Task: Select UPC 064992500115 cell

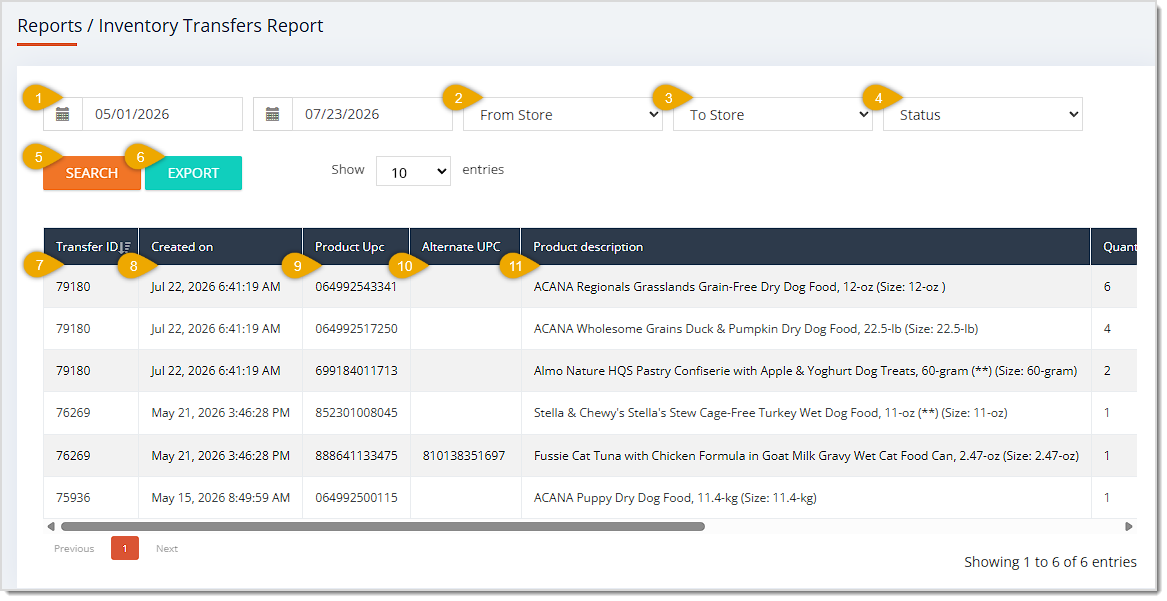Action: tap(356, 498)
